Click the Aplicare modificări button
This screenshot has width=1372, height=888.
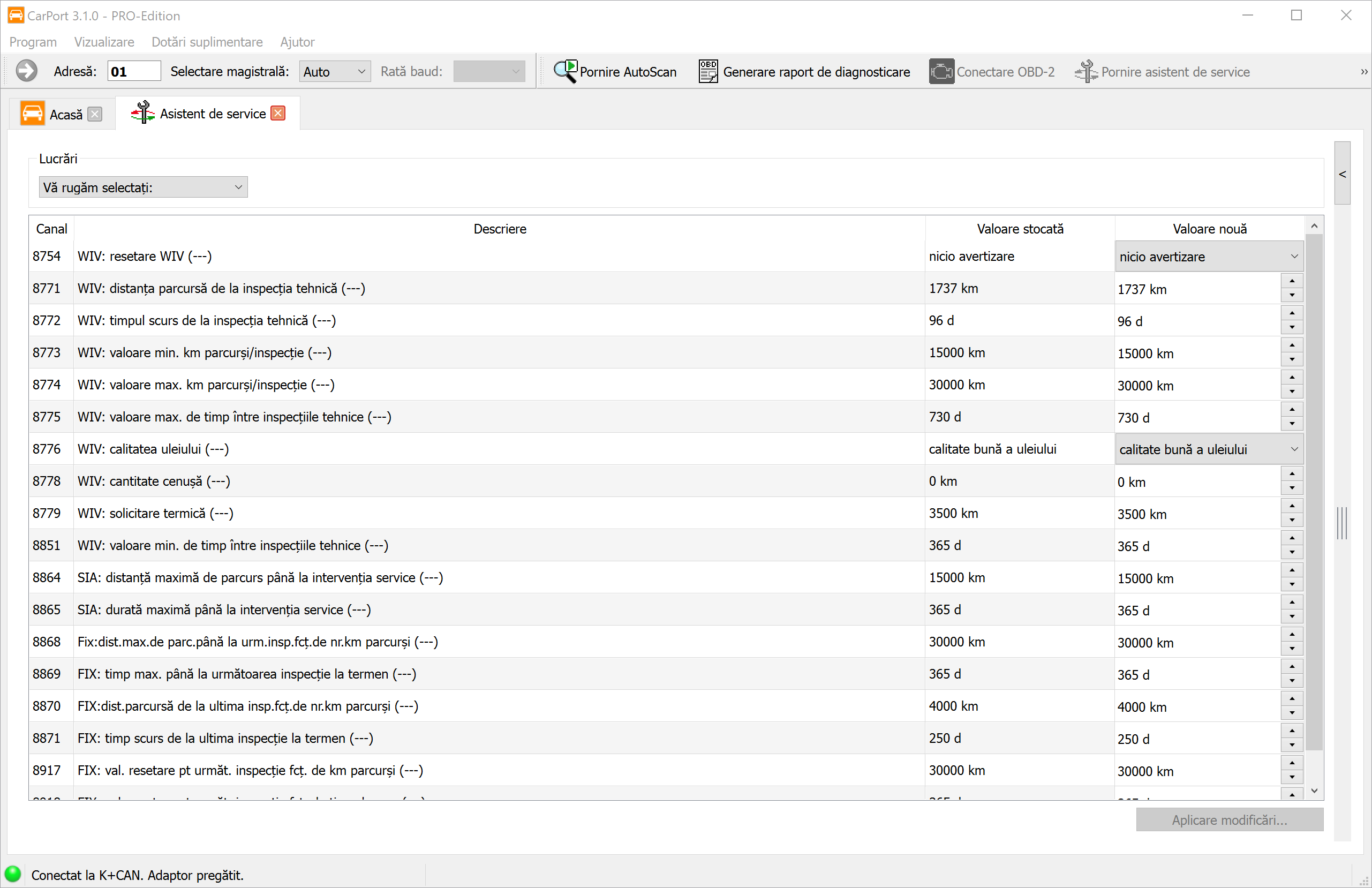point(1229,820)
